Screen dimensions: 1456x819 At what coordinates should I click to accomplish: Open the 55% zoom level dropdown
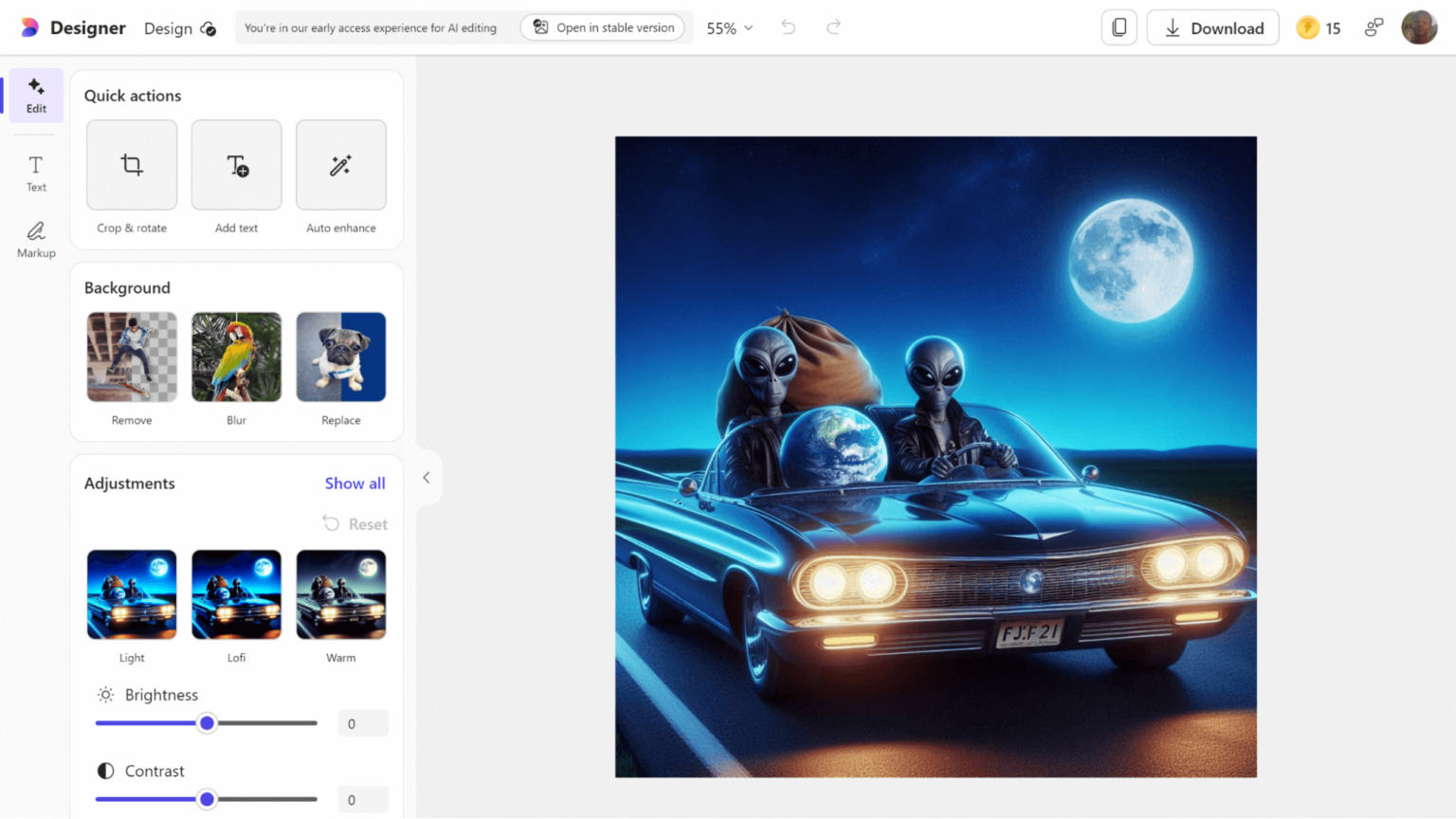click(x=728, y=27)
